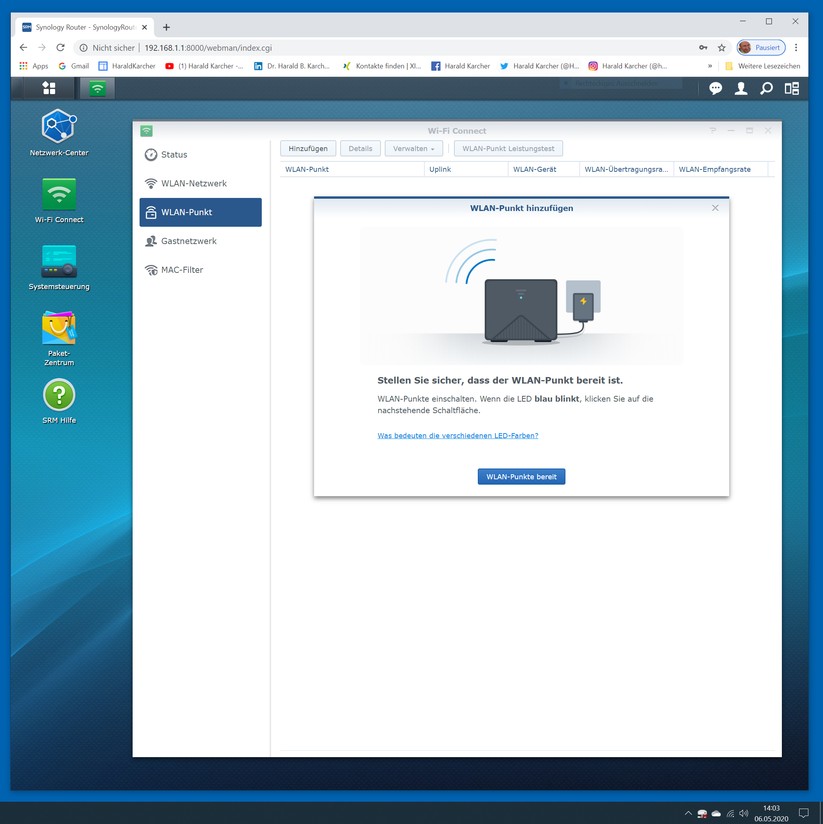This screenshot has height=824, width=823.
Task: Launch Paket-Zentrum desktop icon
Action: [x=58, y=329]
